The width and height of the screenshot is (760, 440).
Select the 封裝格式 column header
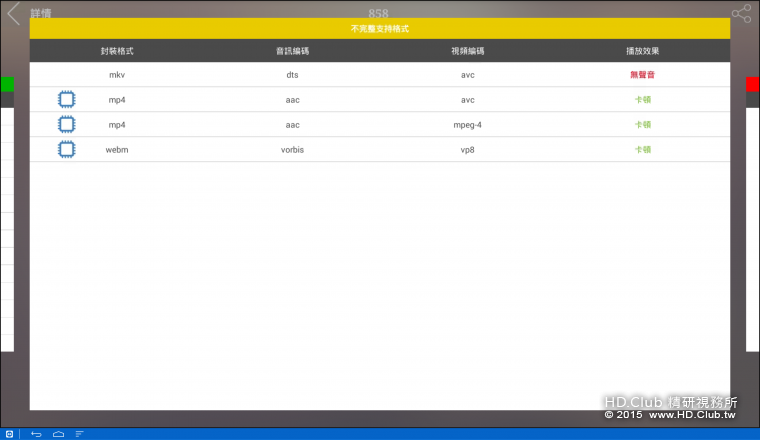click(117, 51)
